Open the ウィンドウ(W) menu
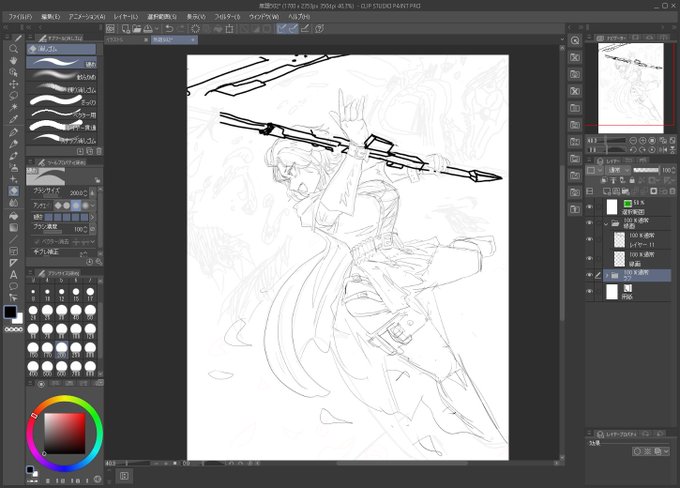This screenshot has height=488, width=680. pyautogui.click(x=264, y=16)
